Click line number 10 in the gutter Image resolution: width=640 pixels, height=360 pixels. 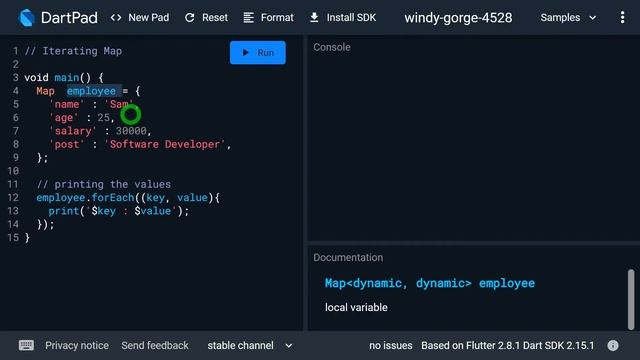(13, 171)
